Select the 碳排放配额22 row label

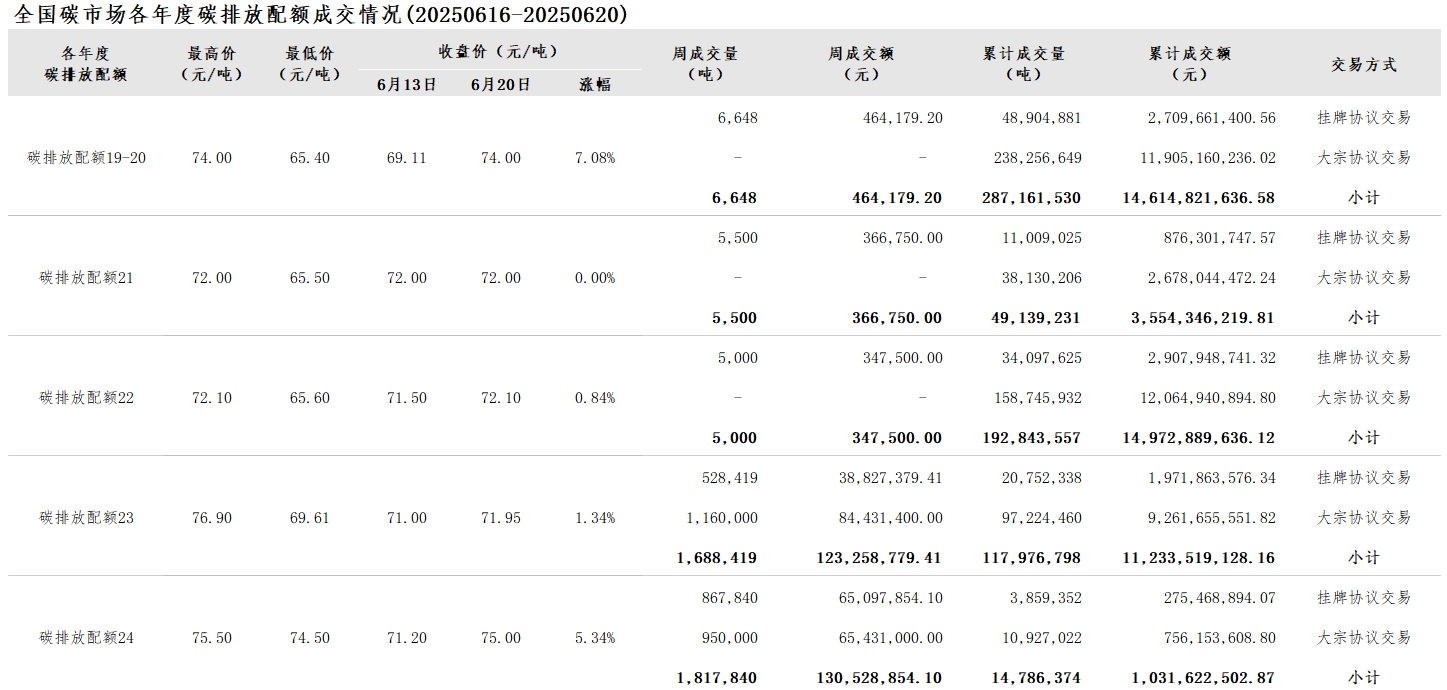pos(87,398)
